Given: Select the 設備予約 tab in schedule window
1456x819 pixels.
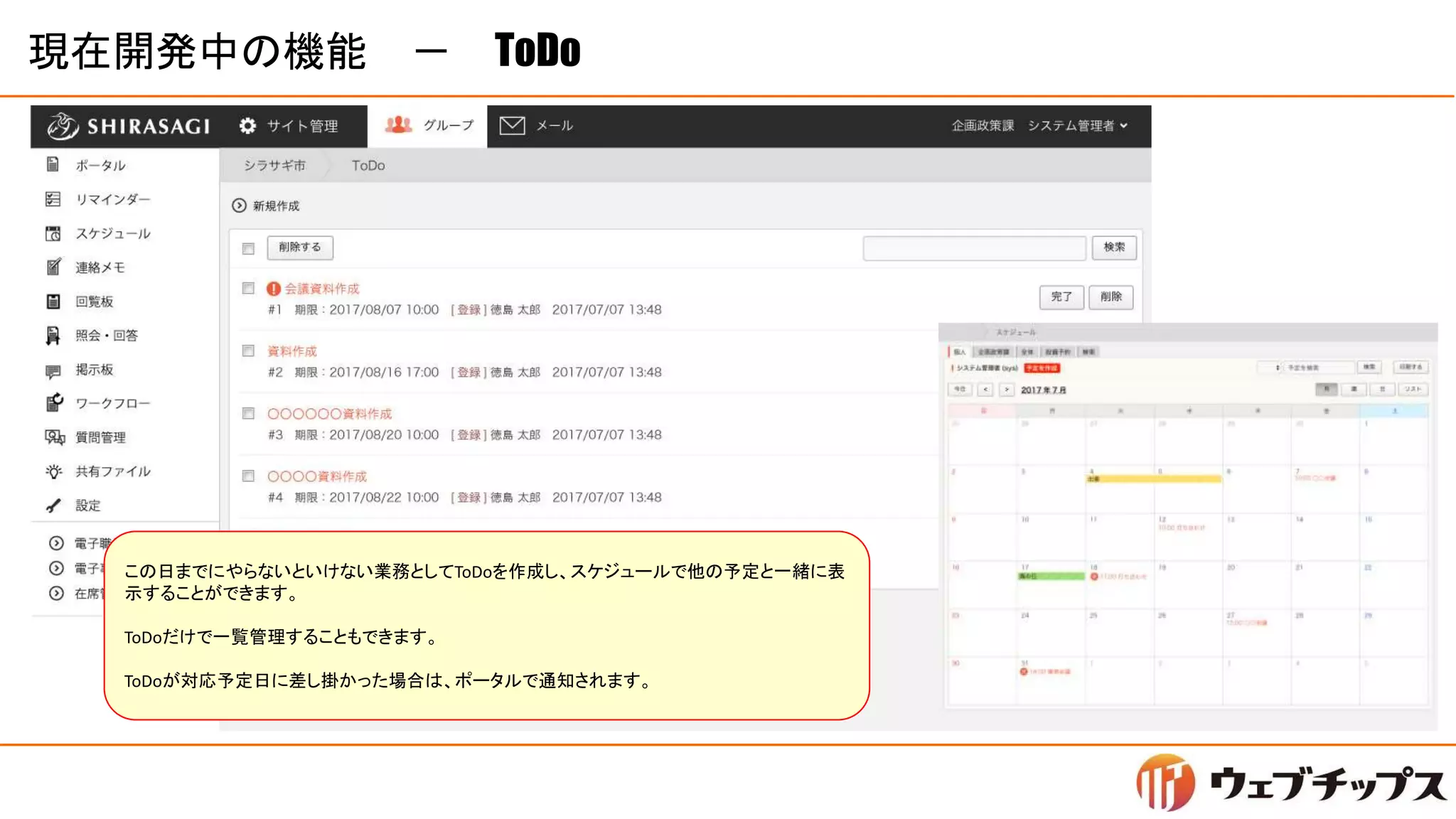Looking at the screenshot, I should (1057, 352).
